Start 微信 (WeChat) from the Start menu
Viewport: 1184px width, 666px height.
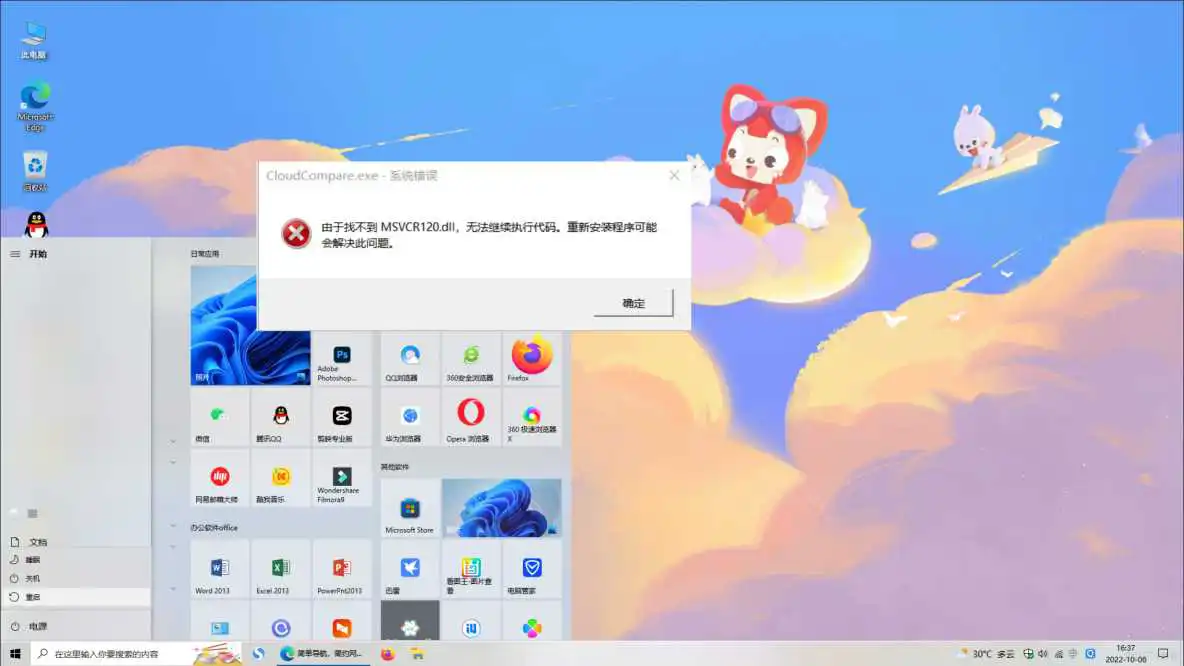[x=219, y=418]
